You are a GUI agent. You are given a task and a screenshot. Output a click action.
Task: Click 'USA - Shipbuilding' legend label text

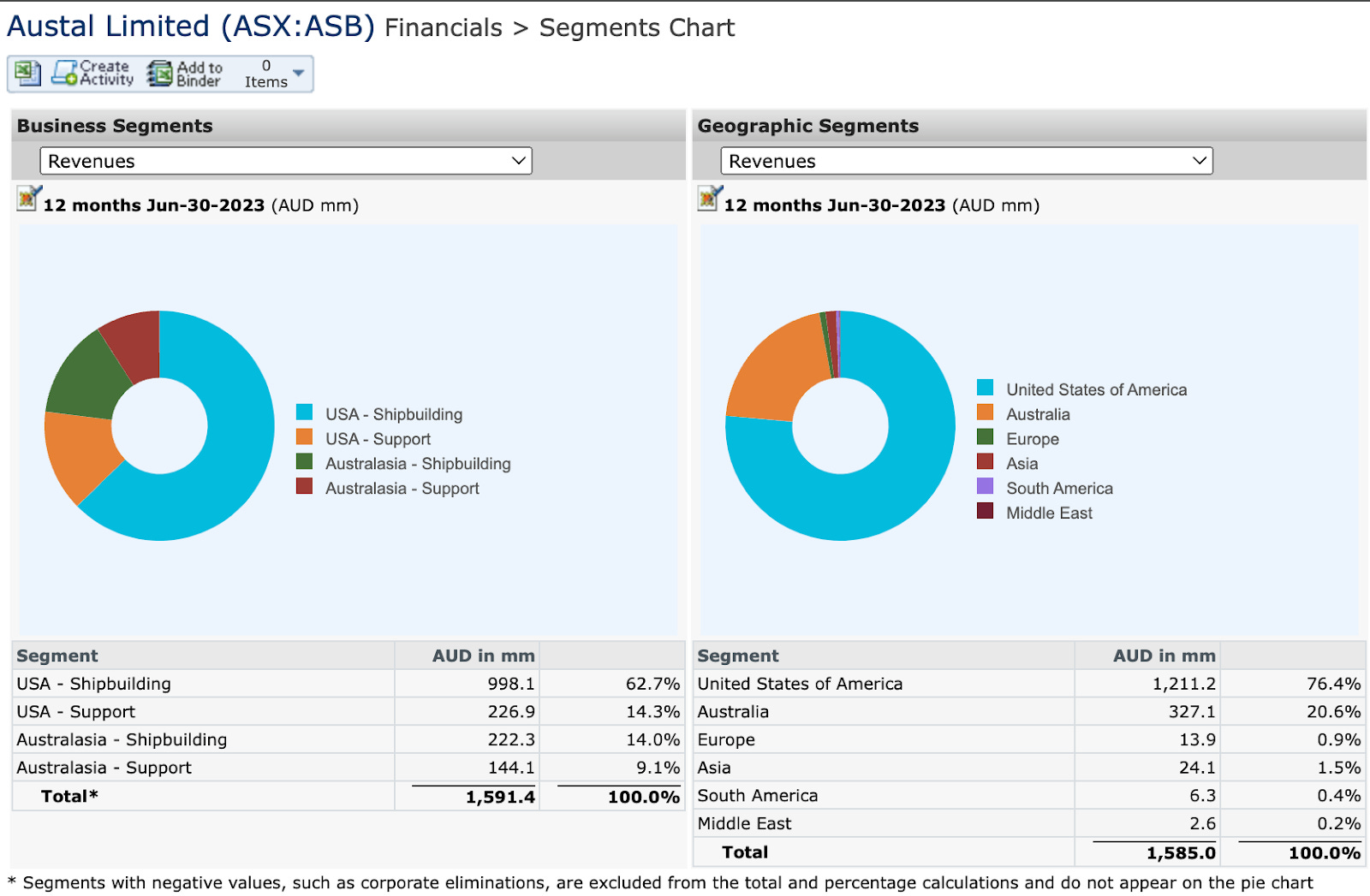(x=394, y=414)
